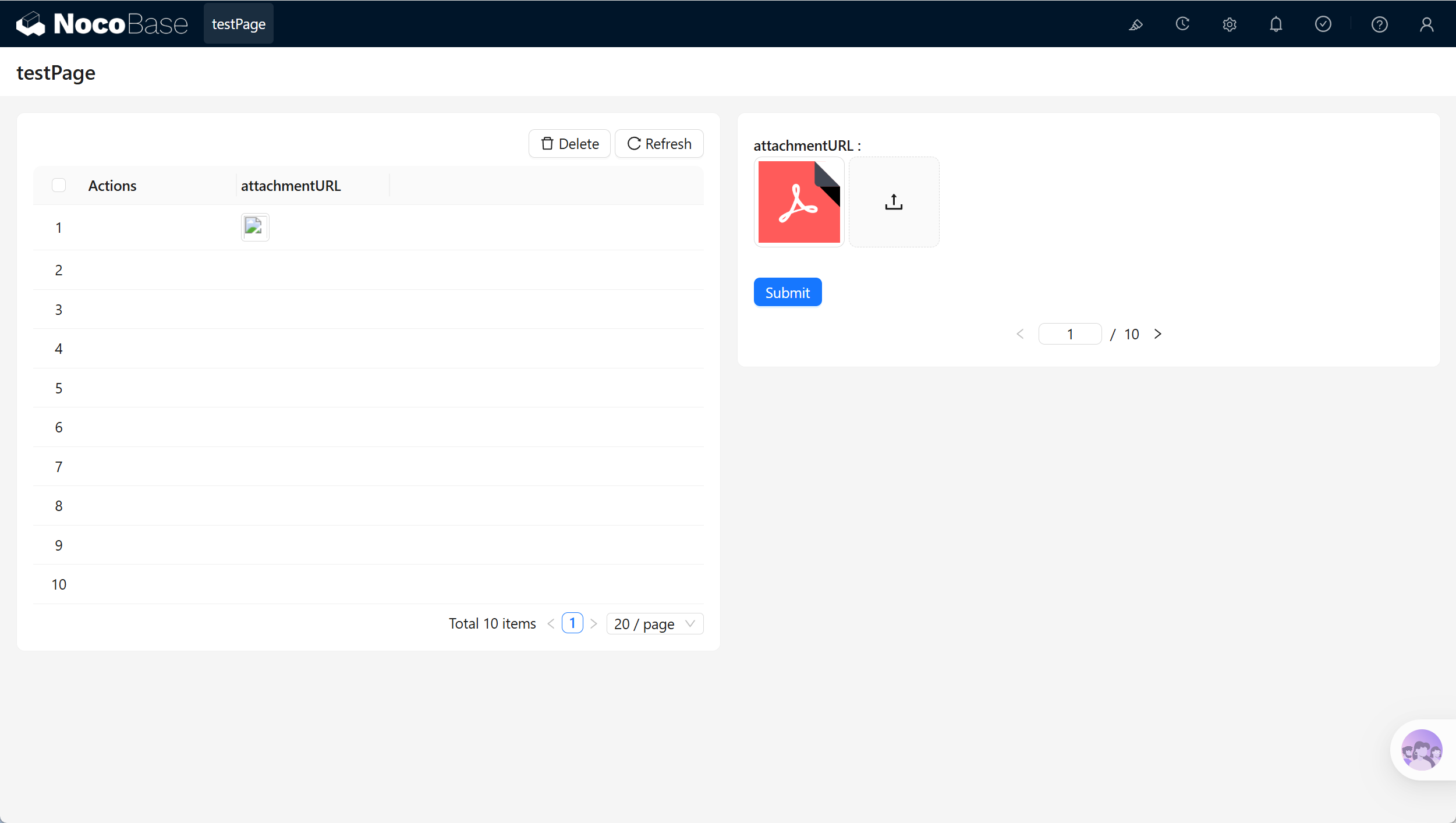
Task: Click the Total 10 items label
Action: tap(493, 624)
